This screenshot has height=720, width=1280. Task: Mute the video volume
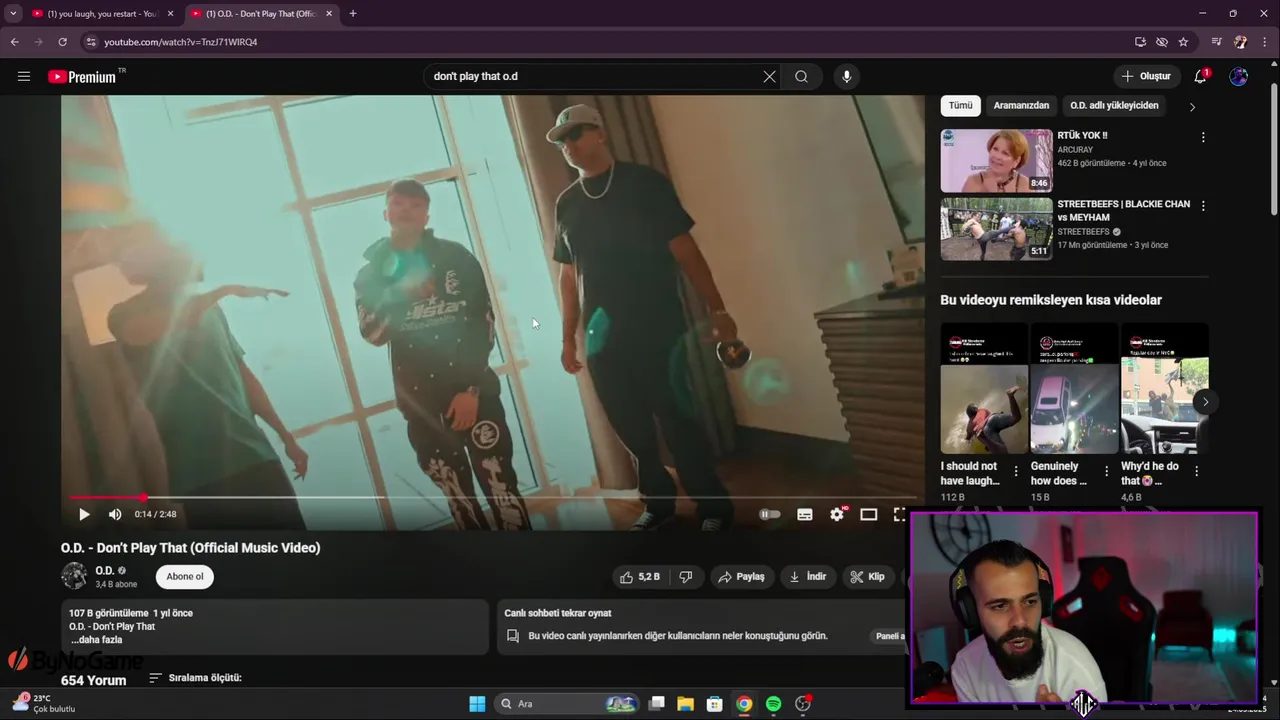point(115,514)
